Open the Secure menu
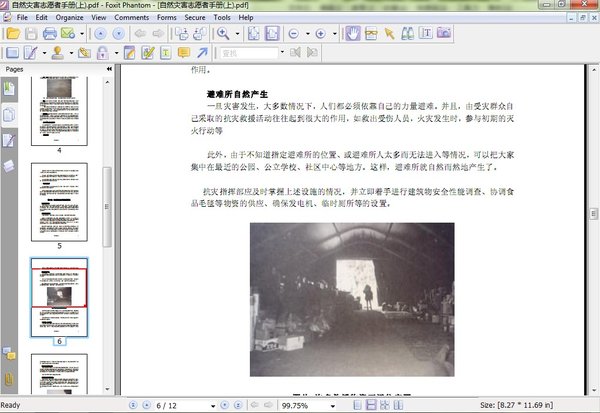 coord(195,18)
